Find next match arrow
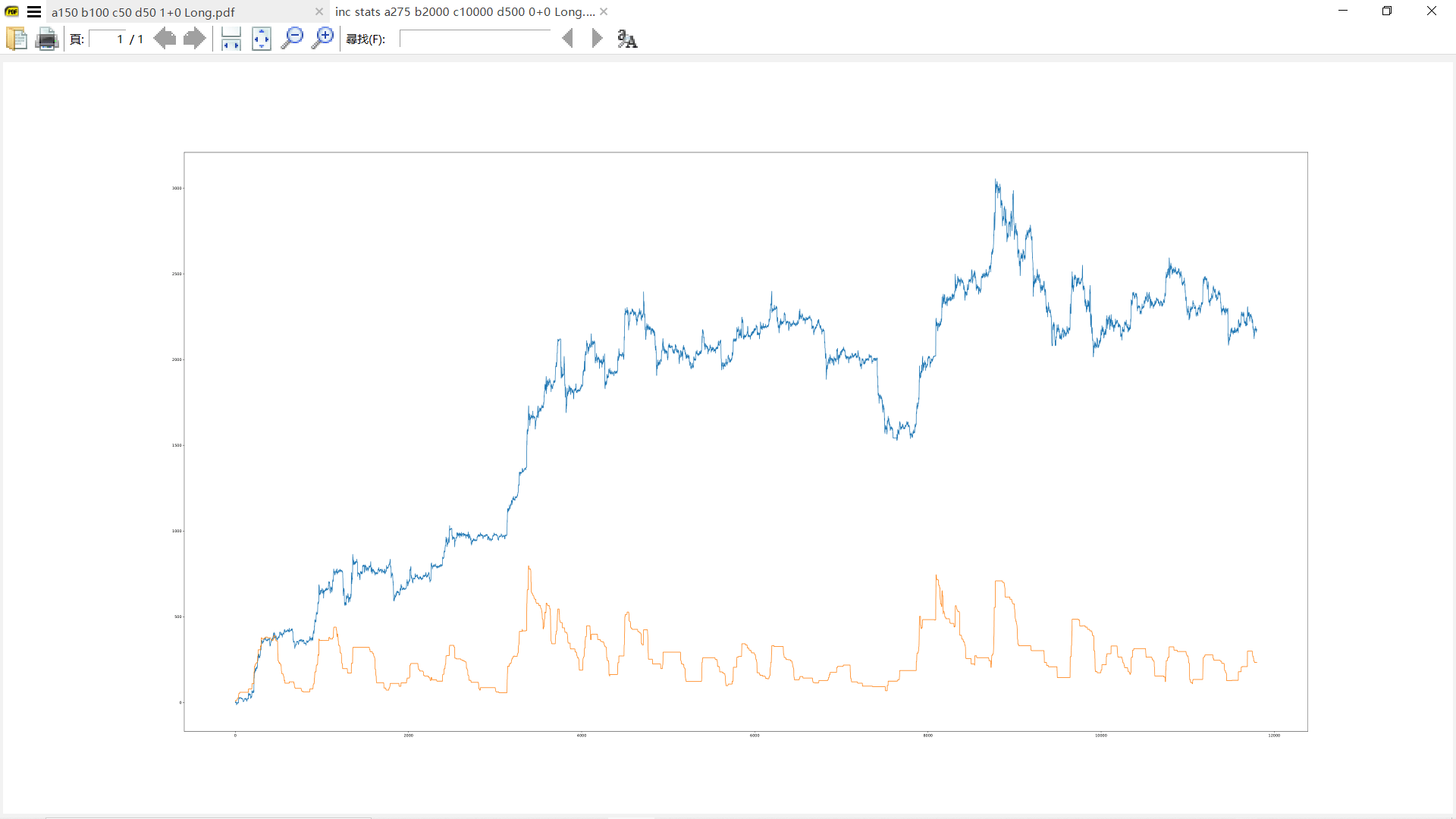 [x=597, y=39]
